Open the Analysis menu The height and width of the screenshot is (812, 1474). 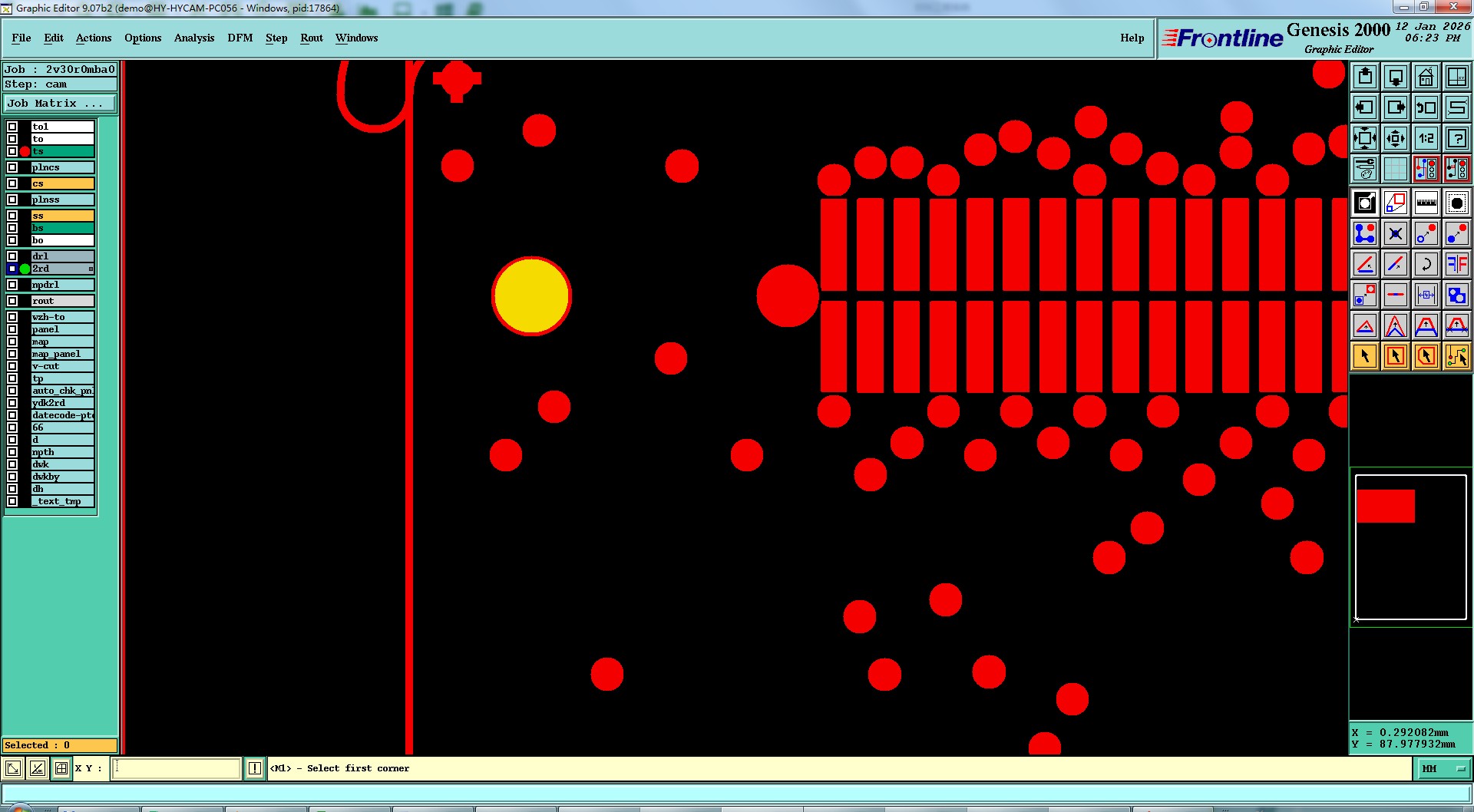194,38
